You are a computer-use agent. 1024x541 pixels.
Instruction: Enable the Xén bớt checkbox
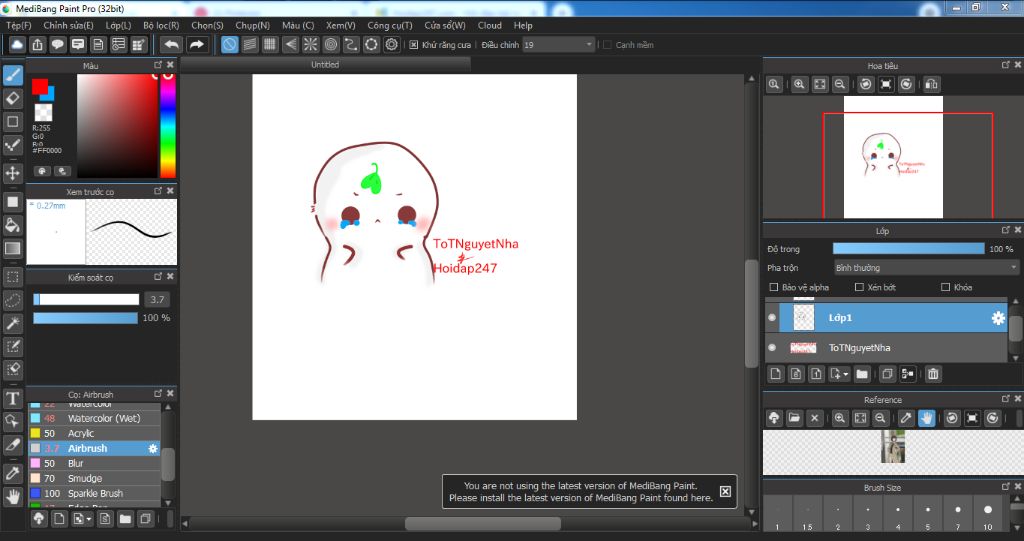coord(859,287)
